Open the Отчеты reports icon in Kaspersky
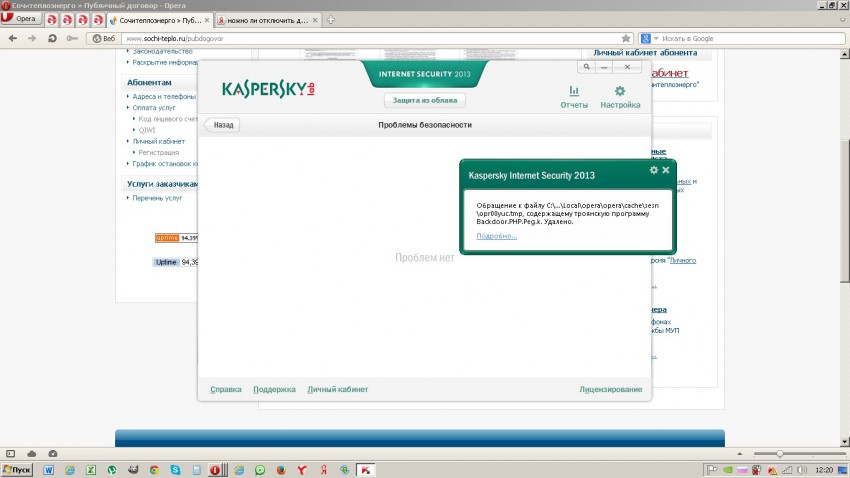Image resolution: width=850 pixels, height=478 pixels. click(574, 96)
